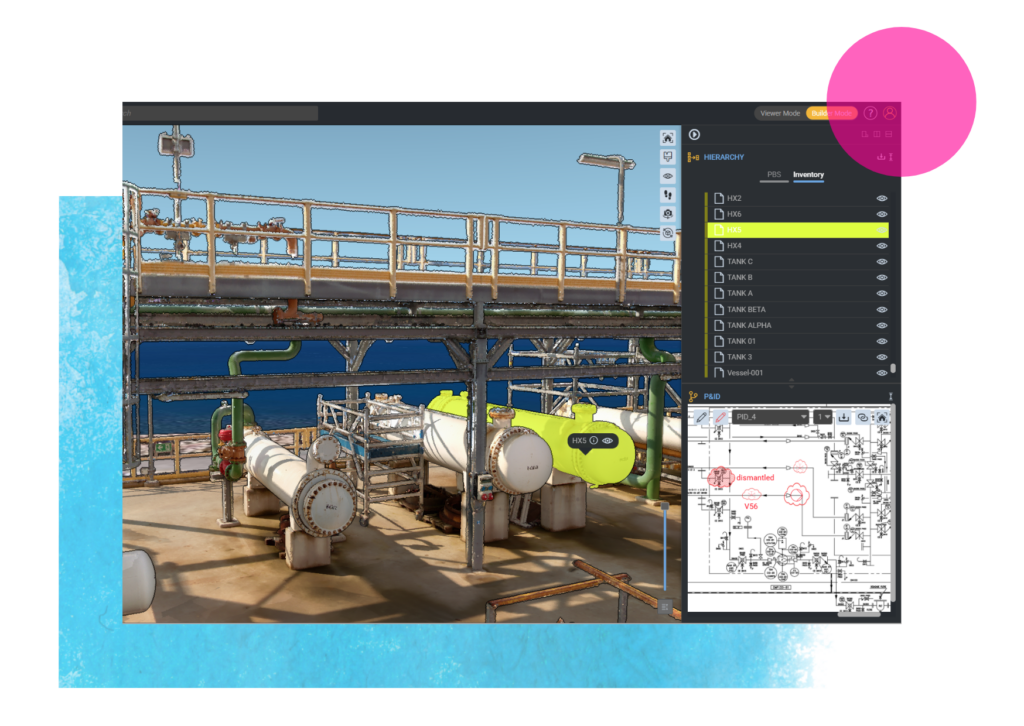
Task: Click the link icon in P&ID toolbar
Action: click(862, 417)
